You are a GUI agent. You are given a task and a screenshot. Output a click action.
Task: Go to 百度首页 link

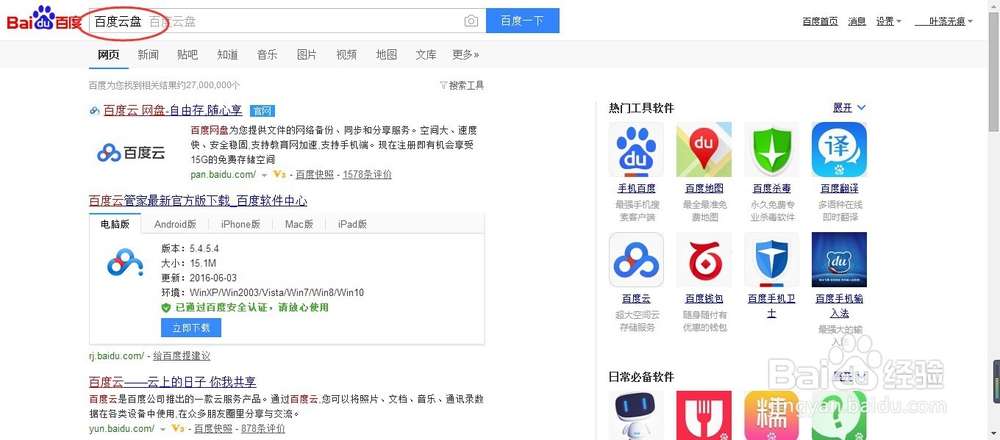pyautogui.click(x=820, y=21)
